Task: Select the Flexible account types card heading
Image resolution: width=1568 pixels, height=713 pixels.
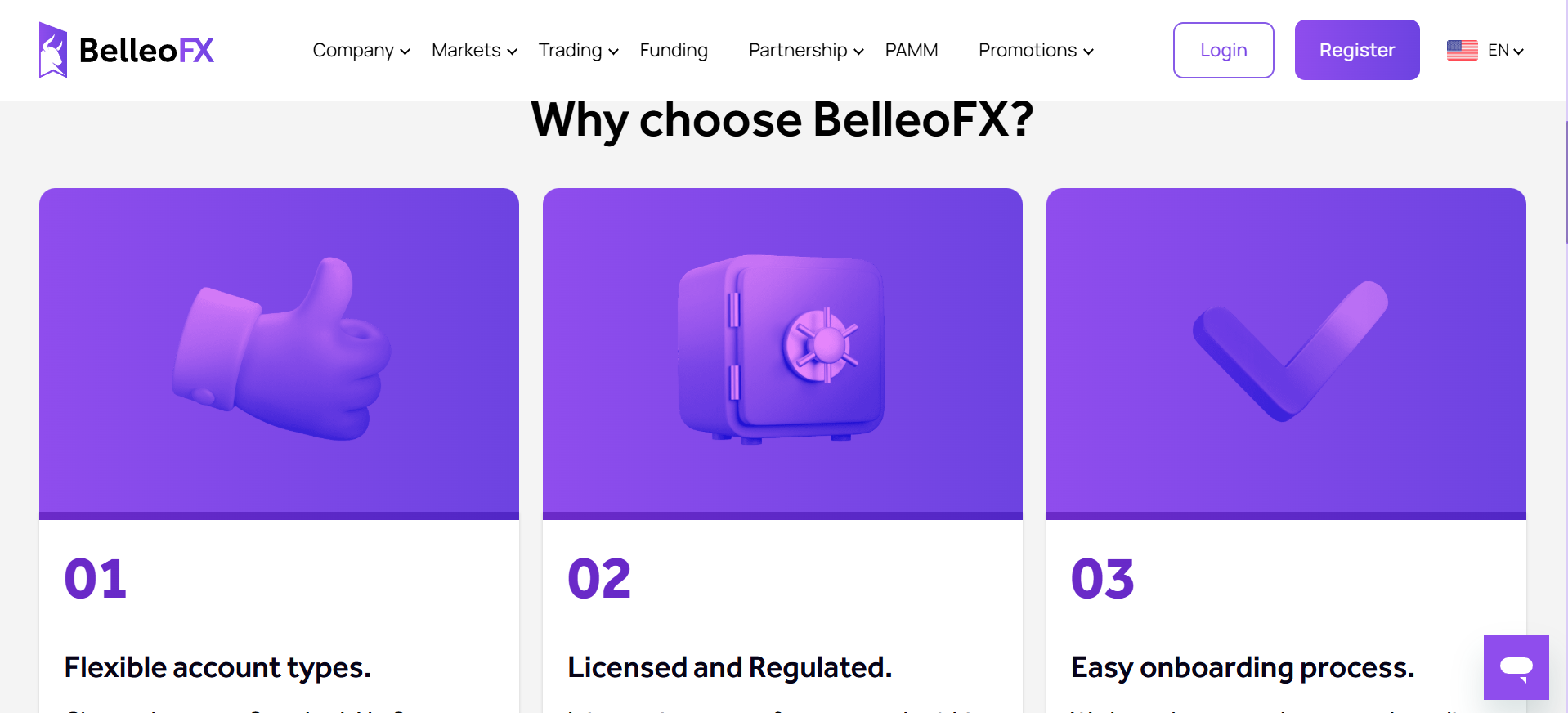Action: point(217,668)
